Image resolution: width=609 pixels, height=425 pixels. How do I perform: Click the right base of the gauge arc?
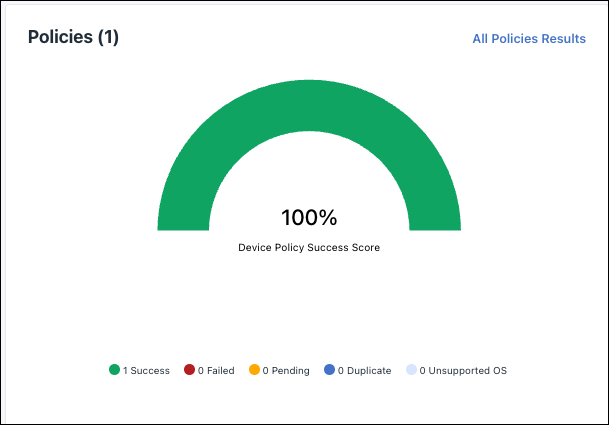pos(435,221)
